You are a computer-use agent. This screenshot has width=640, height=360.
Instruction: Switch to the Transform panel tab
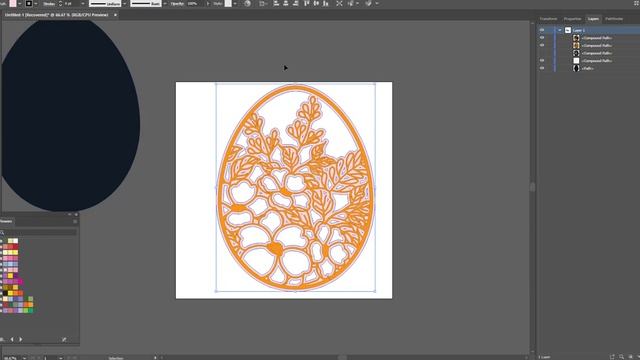[x=548, y=19]
